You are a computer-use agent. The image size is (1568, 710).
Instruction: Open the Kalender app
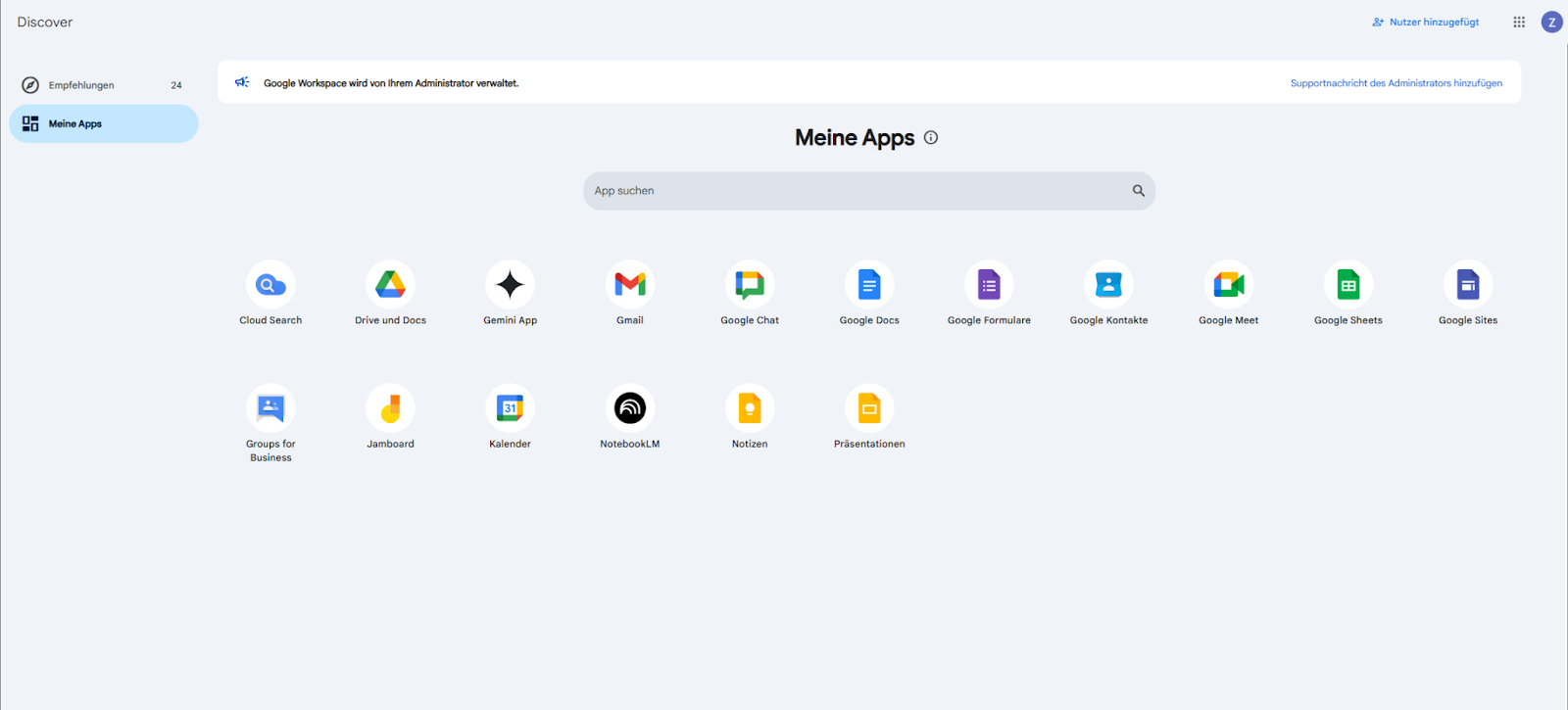pyautogui.click(x=510, y=408)
